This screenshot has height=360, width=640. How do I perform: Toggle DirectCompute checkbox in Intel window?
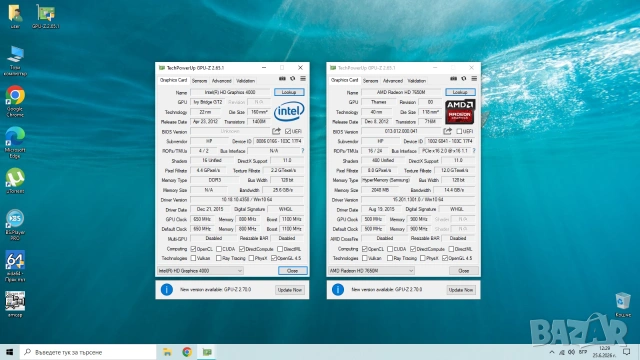click(242, 249)
